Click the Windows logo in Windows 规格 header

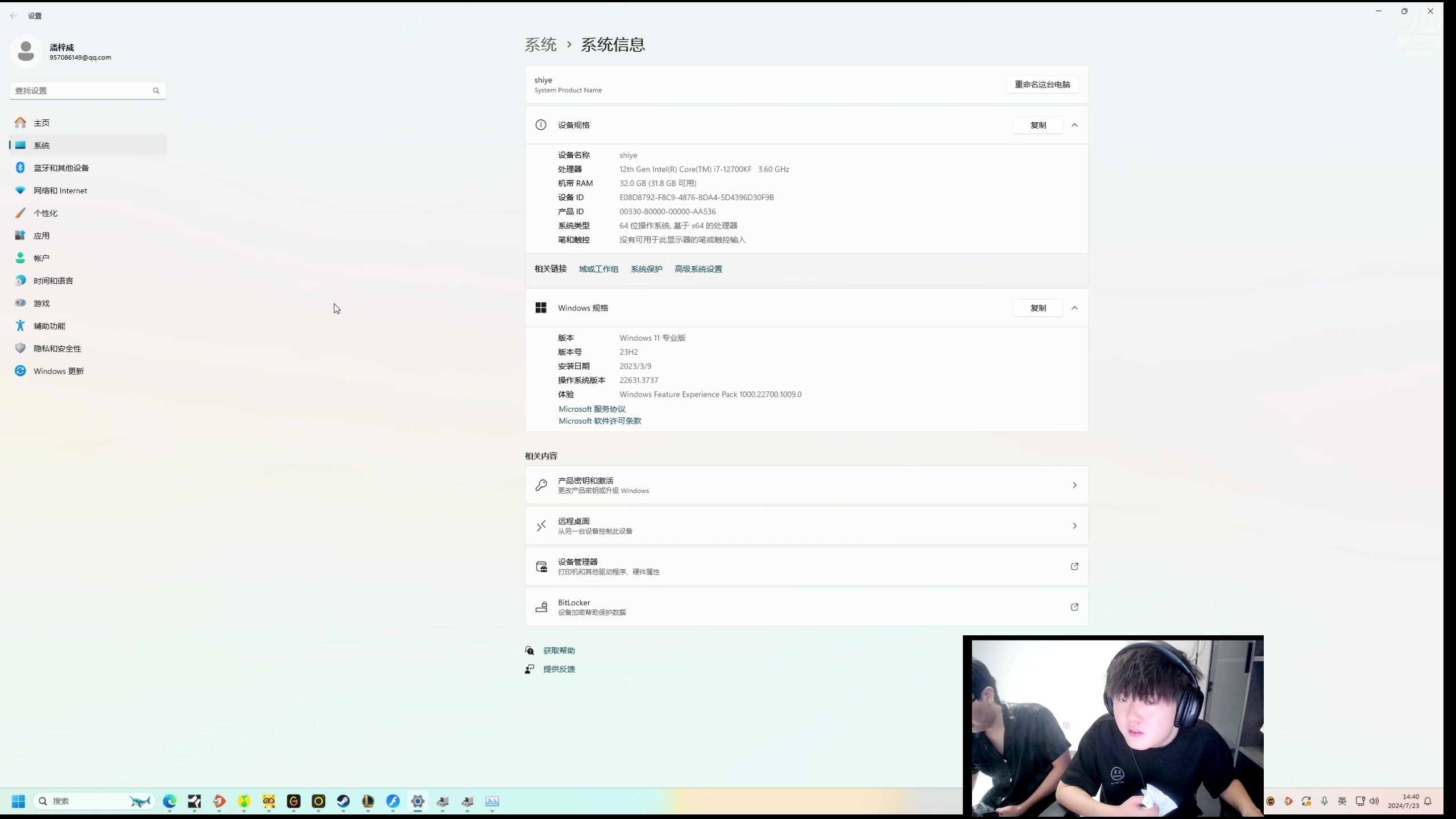click(541, 308)
